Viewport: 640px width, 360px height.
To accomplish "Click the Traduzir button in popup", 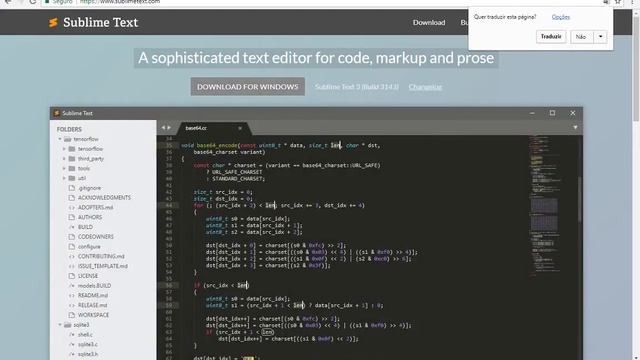I will click(x=551, y=37).
